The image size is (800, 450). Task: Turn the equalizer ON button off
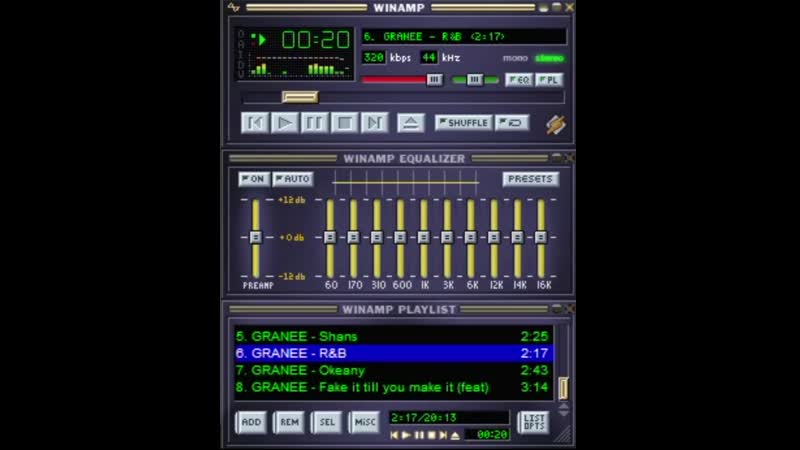pyautogui.click(x=253, y=179)
